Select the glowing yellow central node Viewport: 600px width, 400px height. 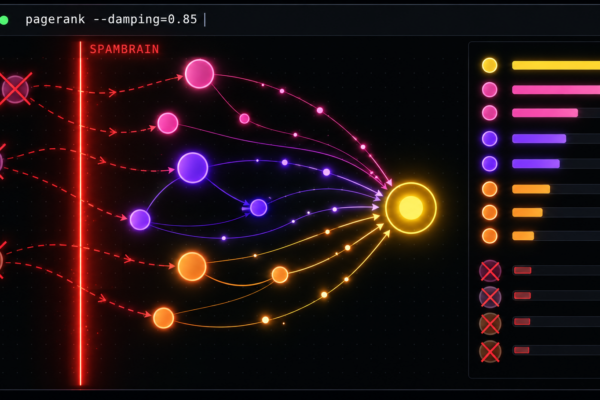coord(411,207)
